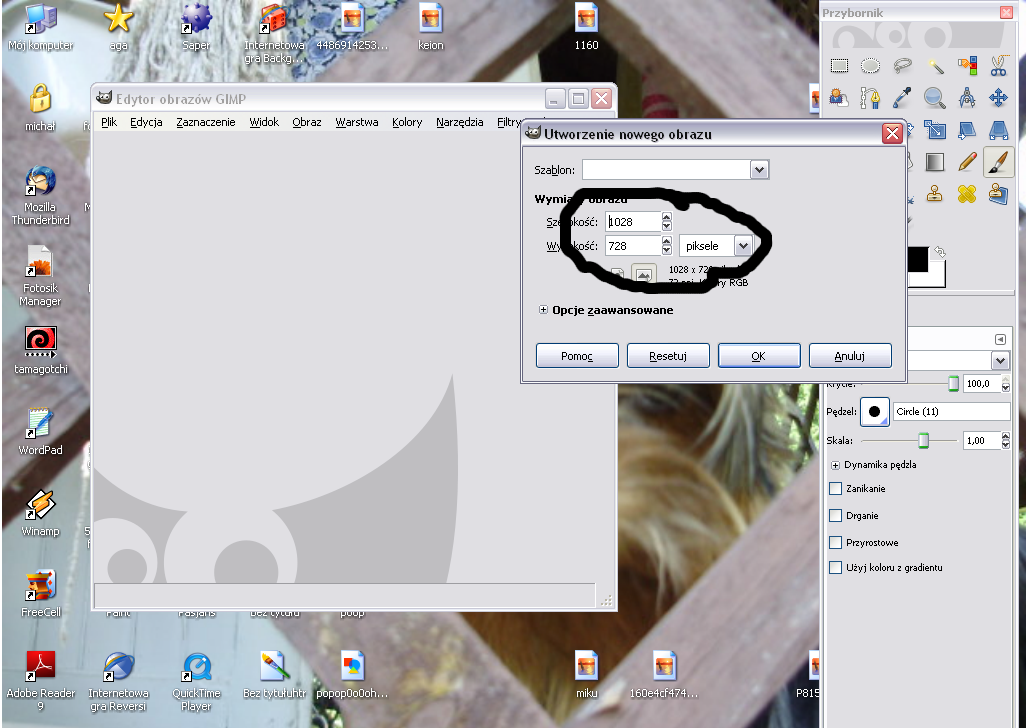Activate the Perspective tool
This screenshot has width=1028, height=728.
(x=998, y=130)
